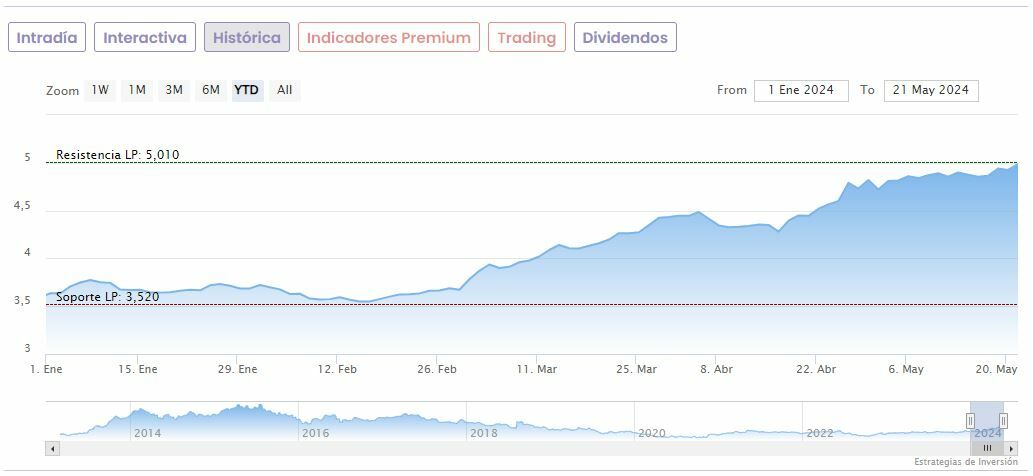1033x476 pixels.
Task: Open Estrategias de Inversión credit link
Action: [965, 462]
